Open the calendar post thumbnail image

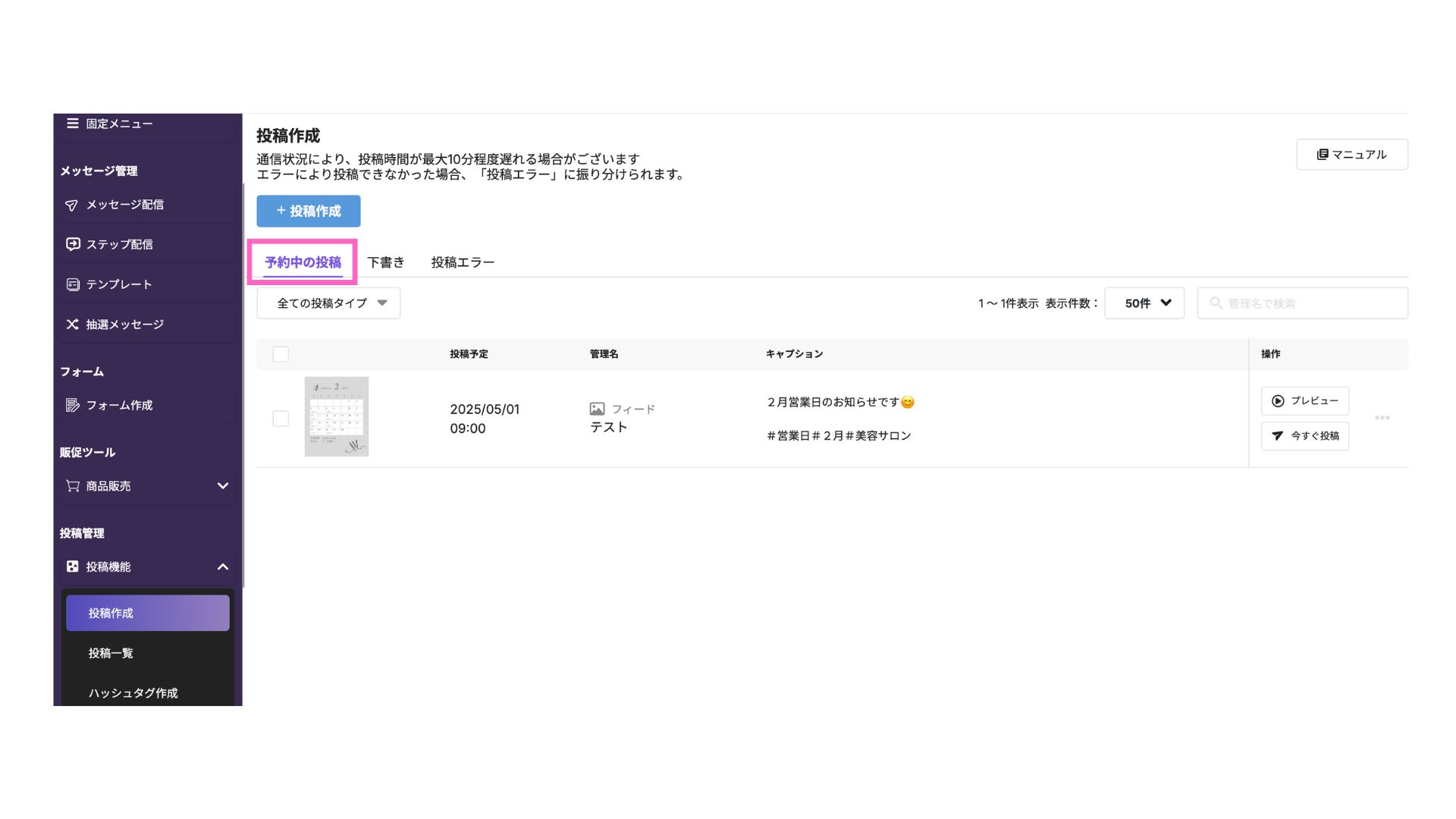337,416
